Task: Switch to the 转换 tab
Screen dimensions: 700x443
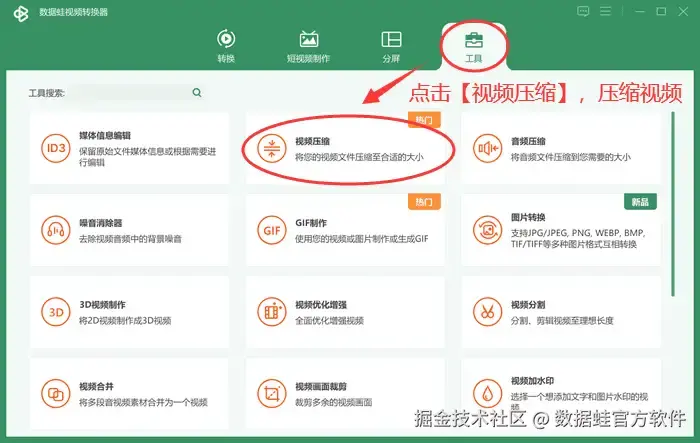Action: point(226,46)
